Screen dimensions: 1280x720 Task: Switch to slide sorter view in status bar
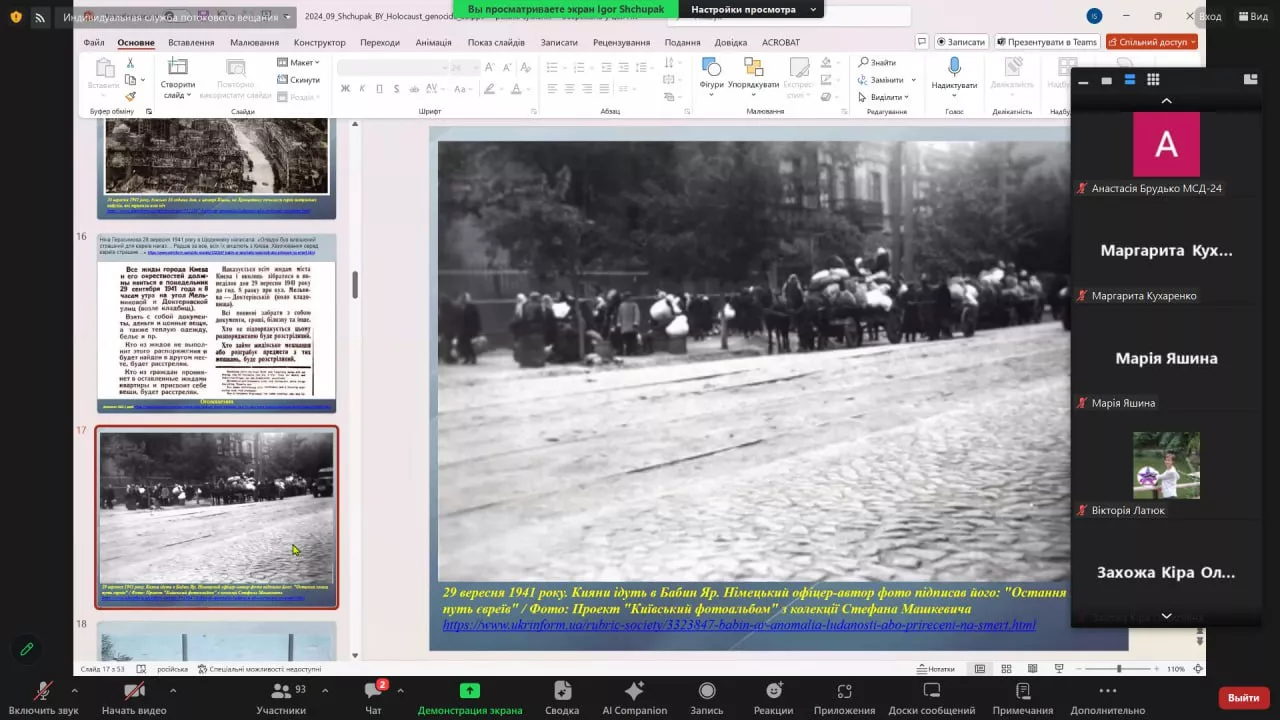pyautogui.click(x=1006, y=669)
